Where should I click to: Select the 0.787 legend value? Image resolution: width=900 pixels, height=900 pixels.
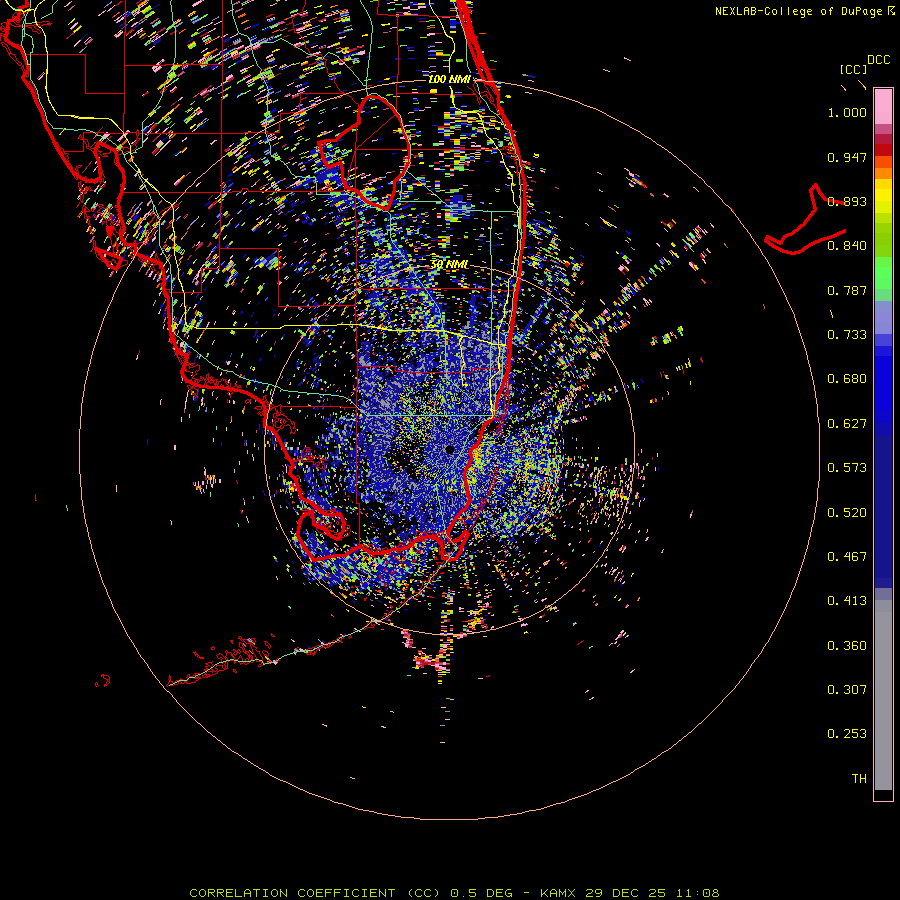pyautogui.click(x=847, y=290)
